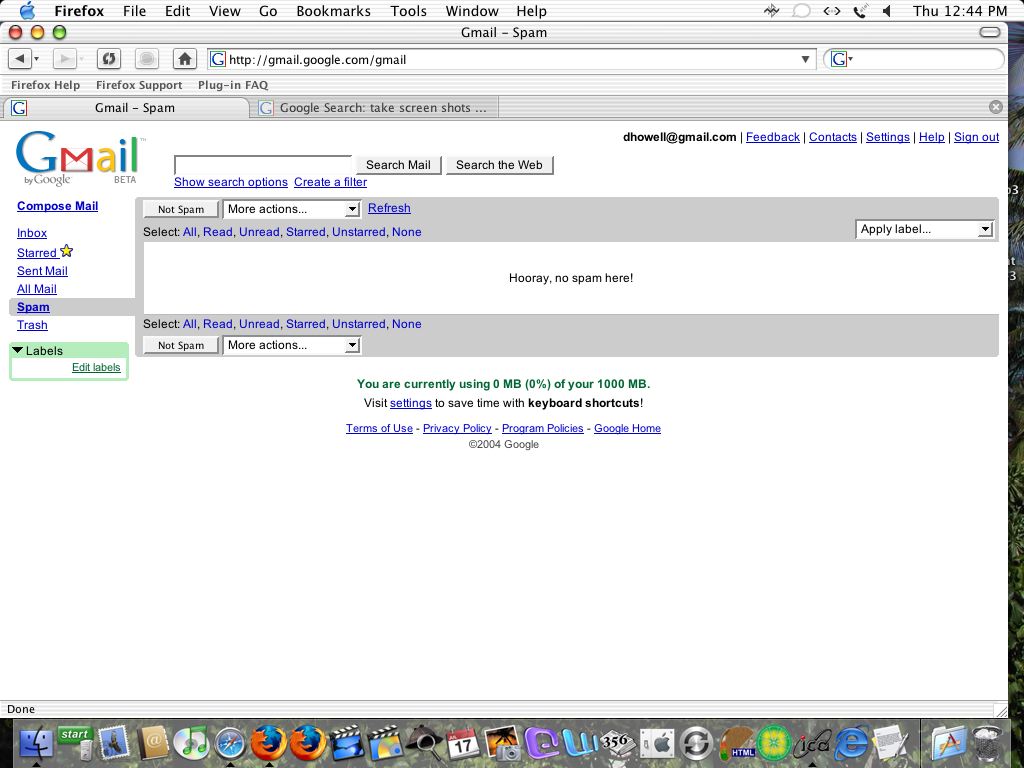This screenshot has height=768, width=1024.
Task: Open the search engine chooser arrow
Action: (x=851, y=59)
